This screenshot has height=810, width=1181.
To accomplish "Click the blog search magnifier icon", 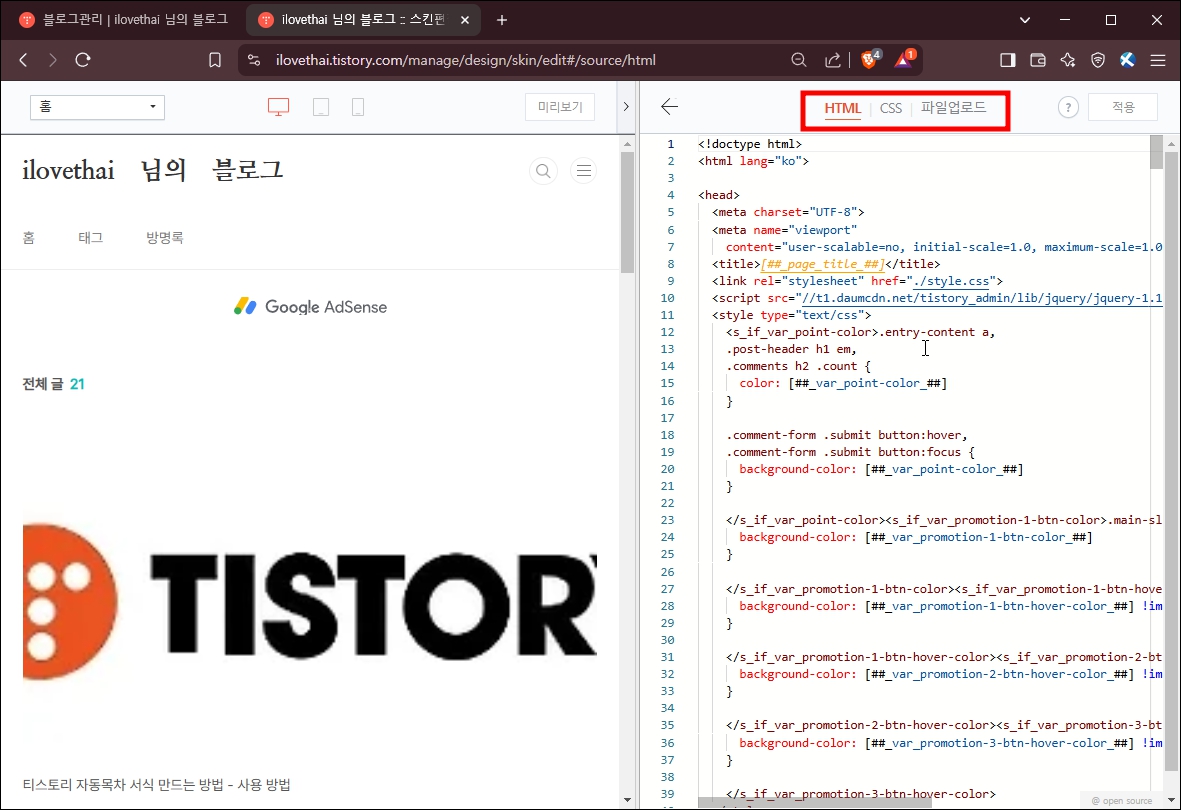I will pyautogui.click(x=543, y=171).
